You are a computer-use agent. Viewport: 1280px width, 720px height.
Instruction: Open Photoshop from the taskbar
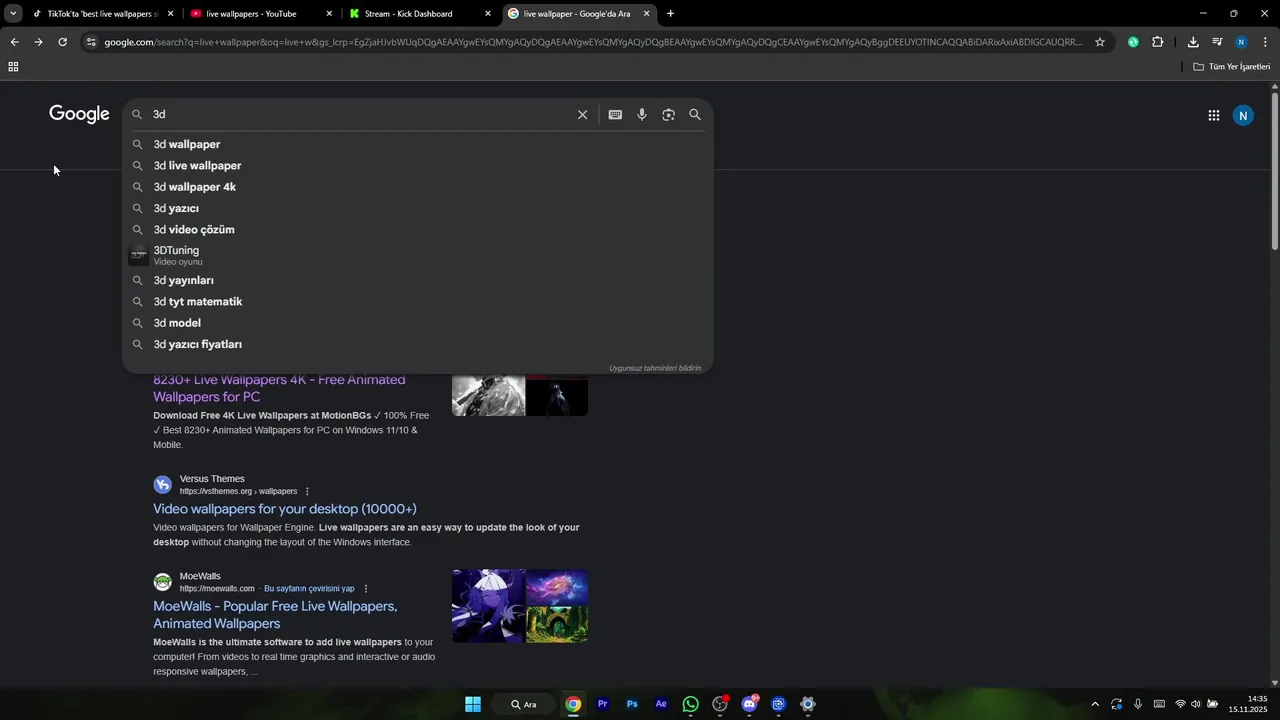632,704
